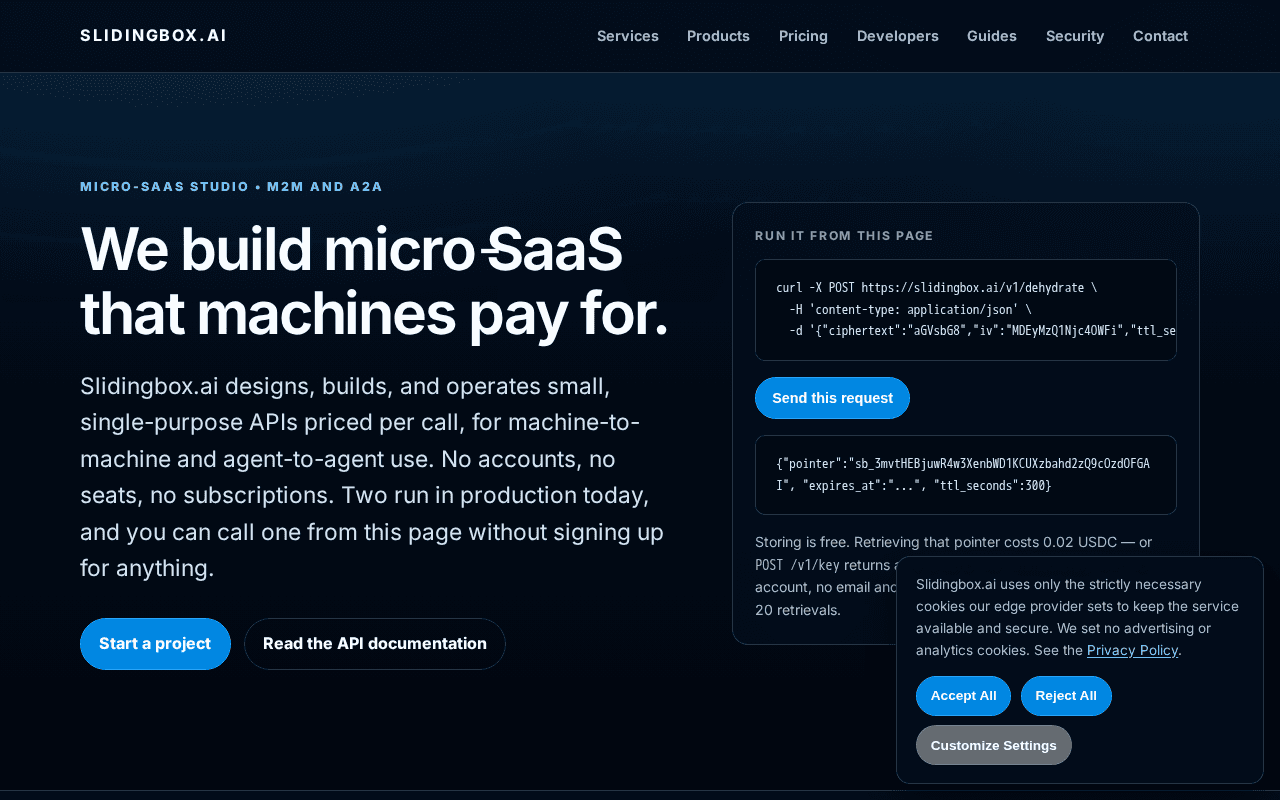Screen dimensions: 1280x800
Task: Reject all cookies
Action: tap(1066, 696)
